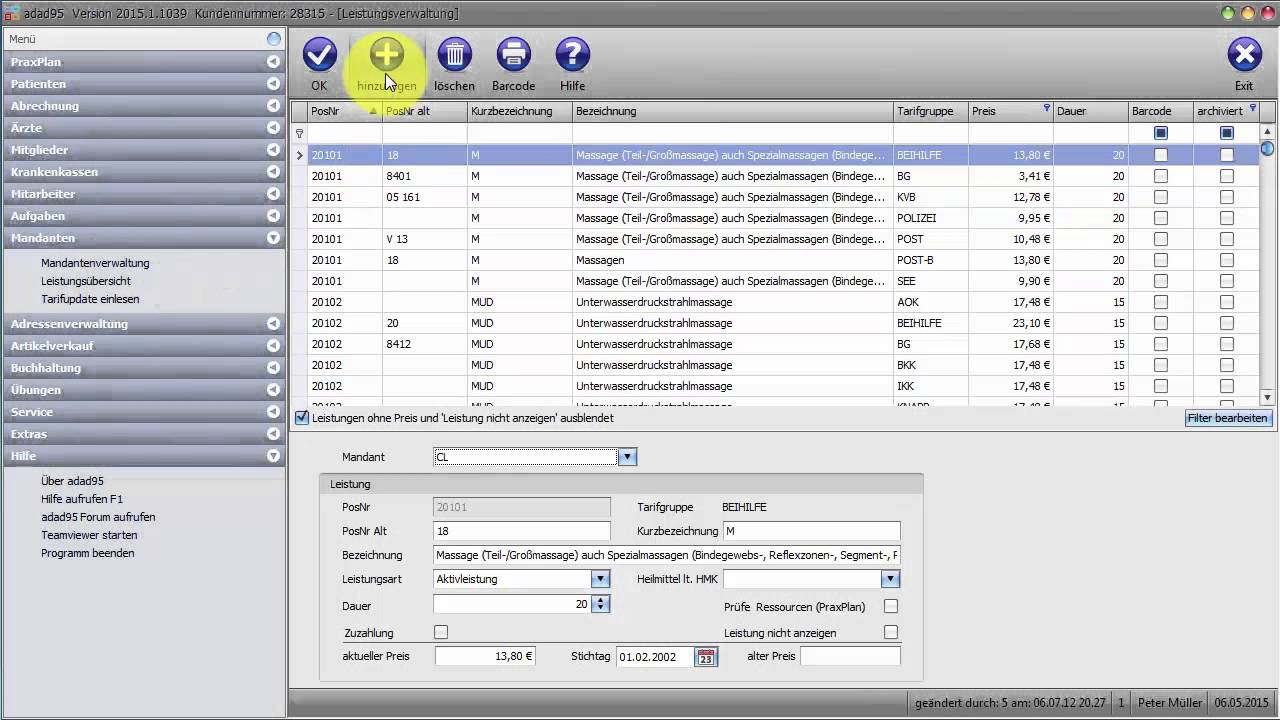Click the löschen trash can icon
Viewport: 1280px width, 720px height.
point(454,55)
